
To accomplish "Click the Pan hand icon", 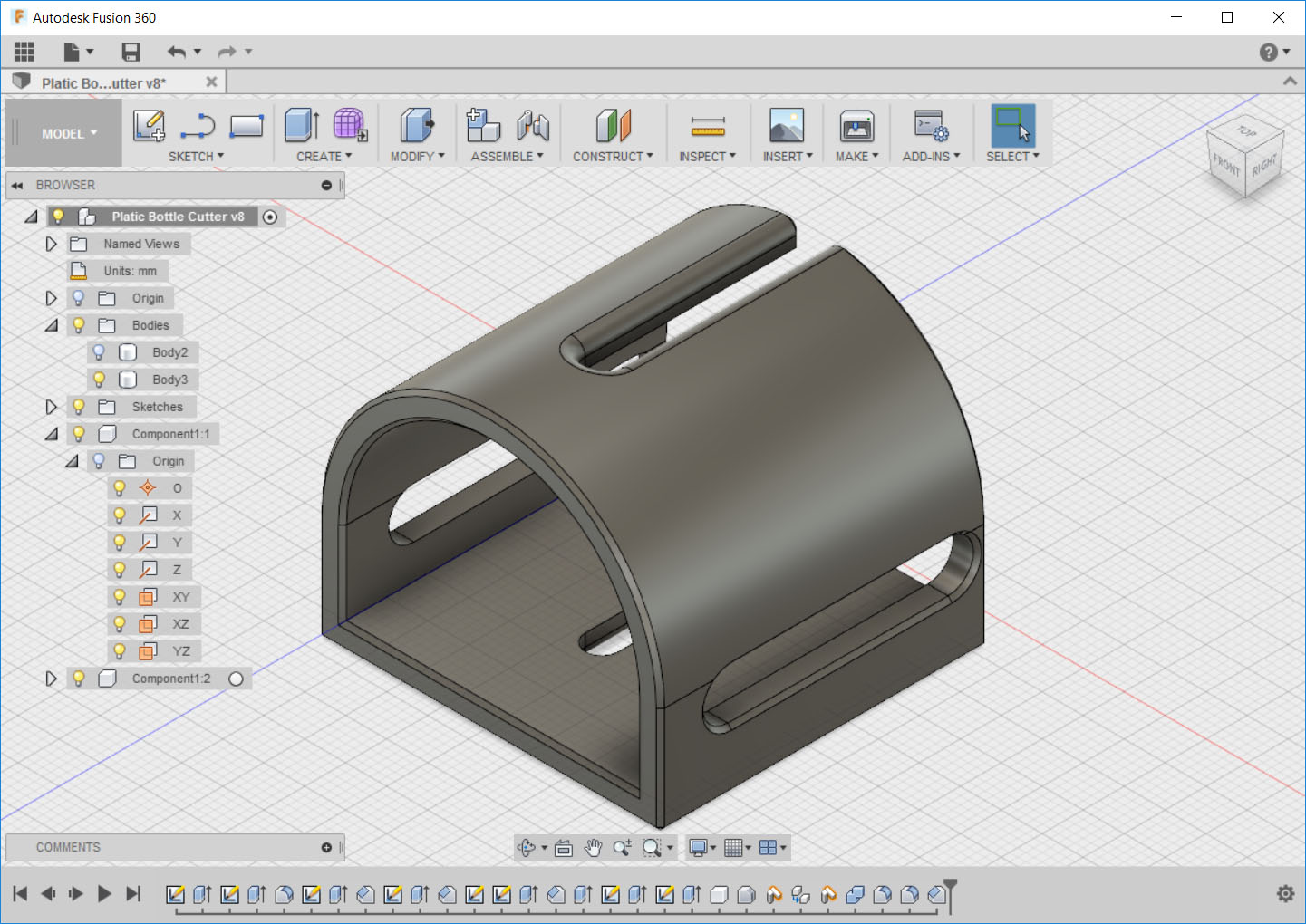I will (593, 848).
